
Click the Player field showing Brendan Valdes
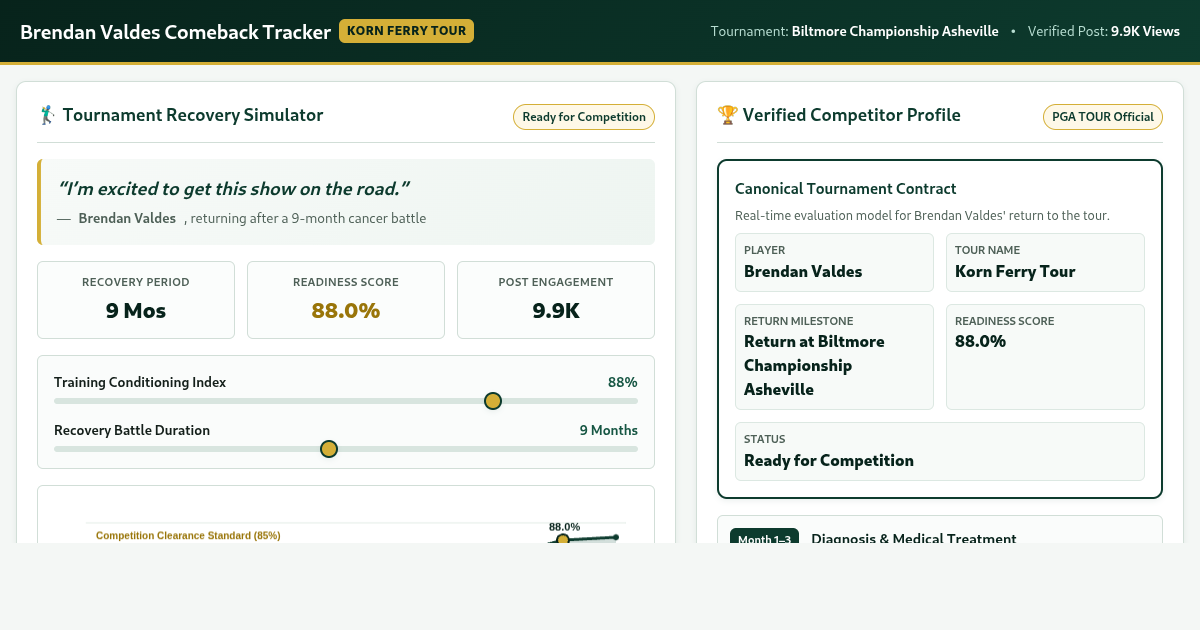[x=834, y=262]
